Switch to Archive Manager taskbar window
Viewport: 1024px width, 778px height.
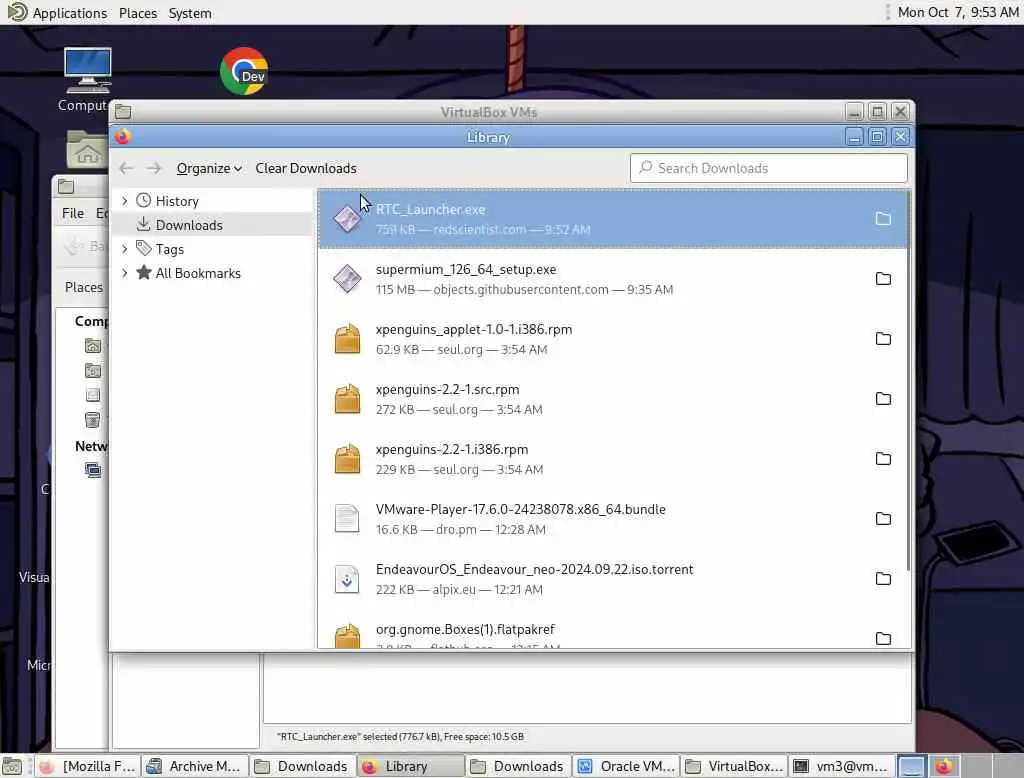(x=195, y=766)
